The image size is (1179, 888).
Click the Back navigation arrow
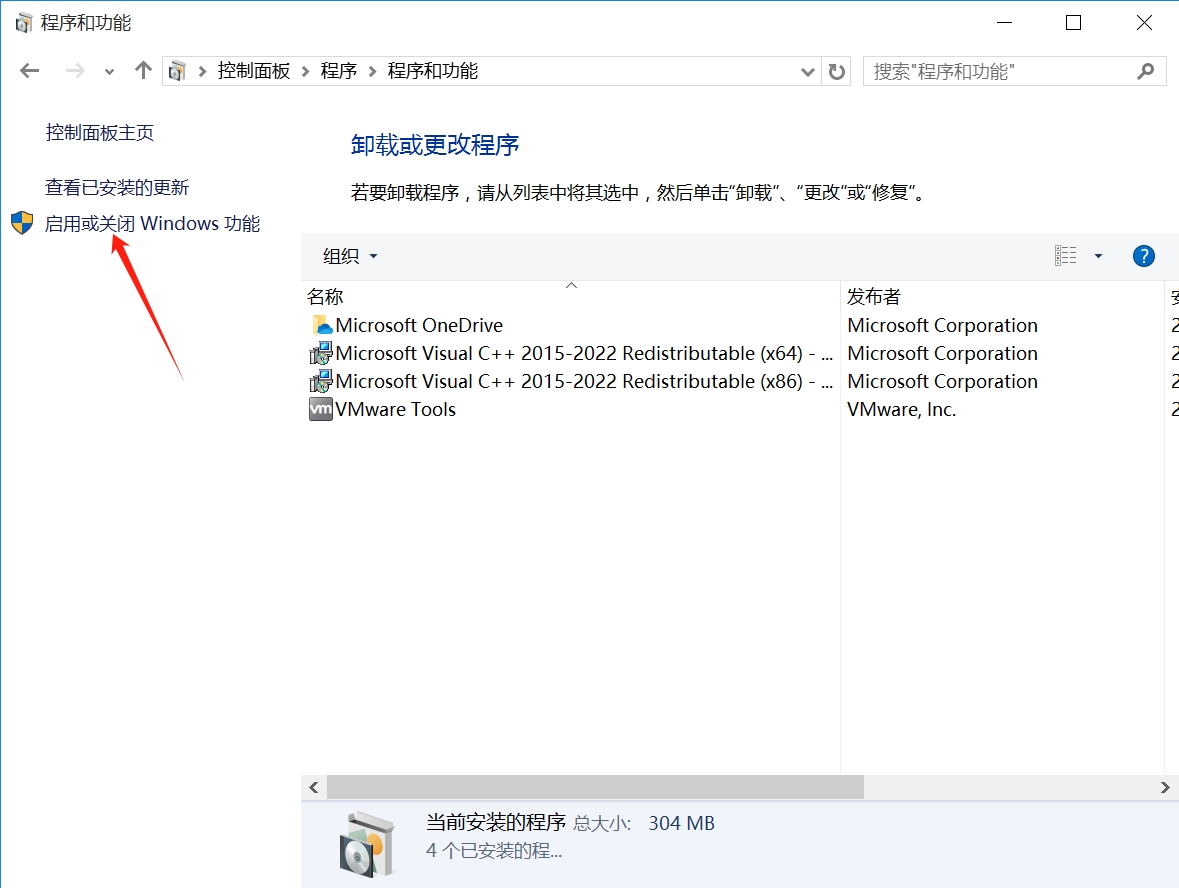pyautogui.click(x=30, y=71)
